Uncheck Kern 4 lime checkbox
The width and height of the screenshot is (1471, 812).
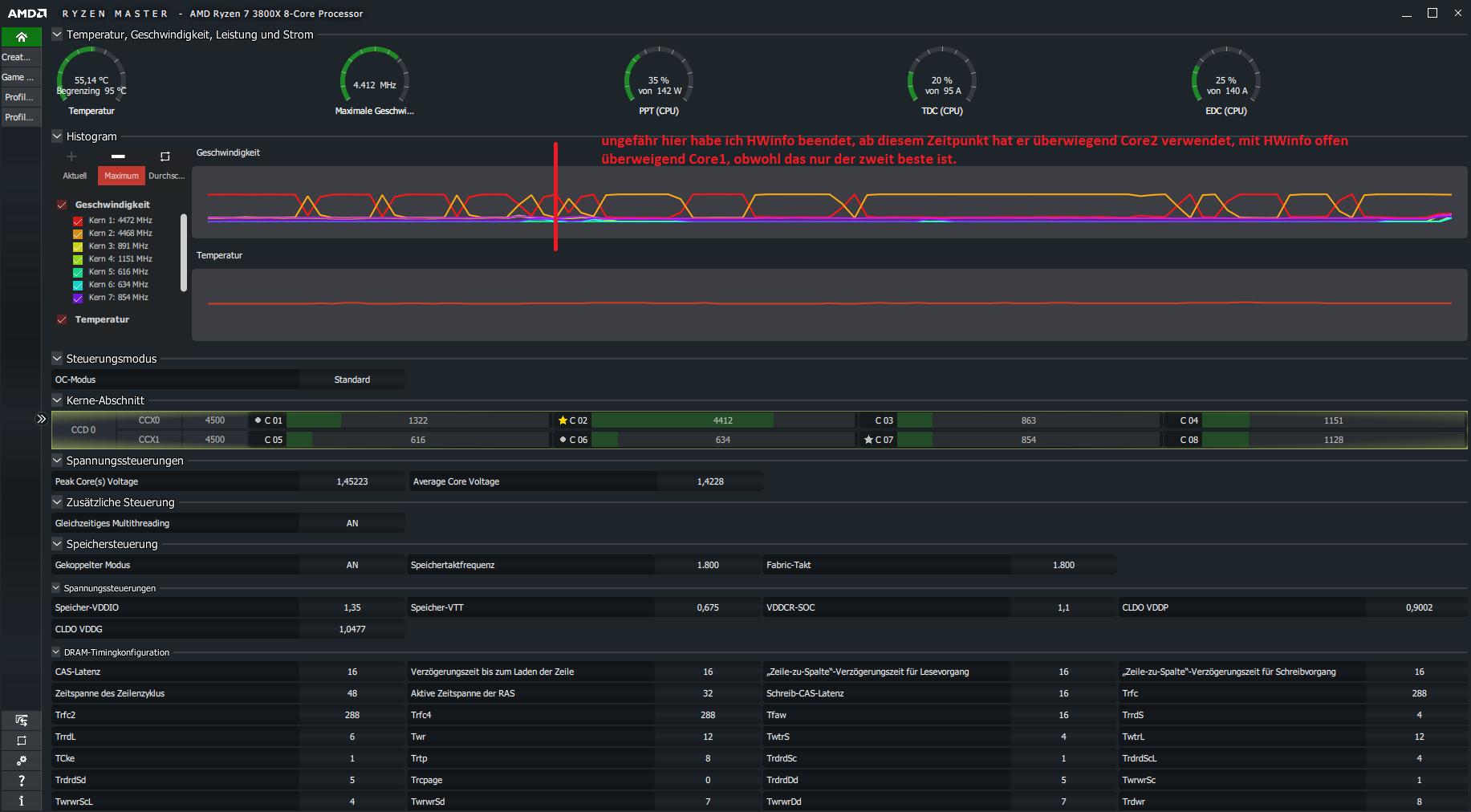point(78,259)
